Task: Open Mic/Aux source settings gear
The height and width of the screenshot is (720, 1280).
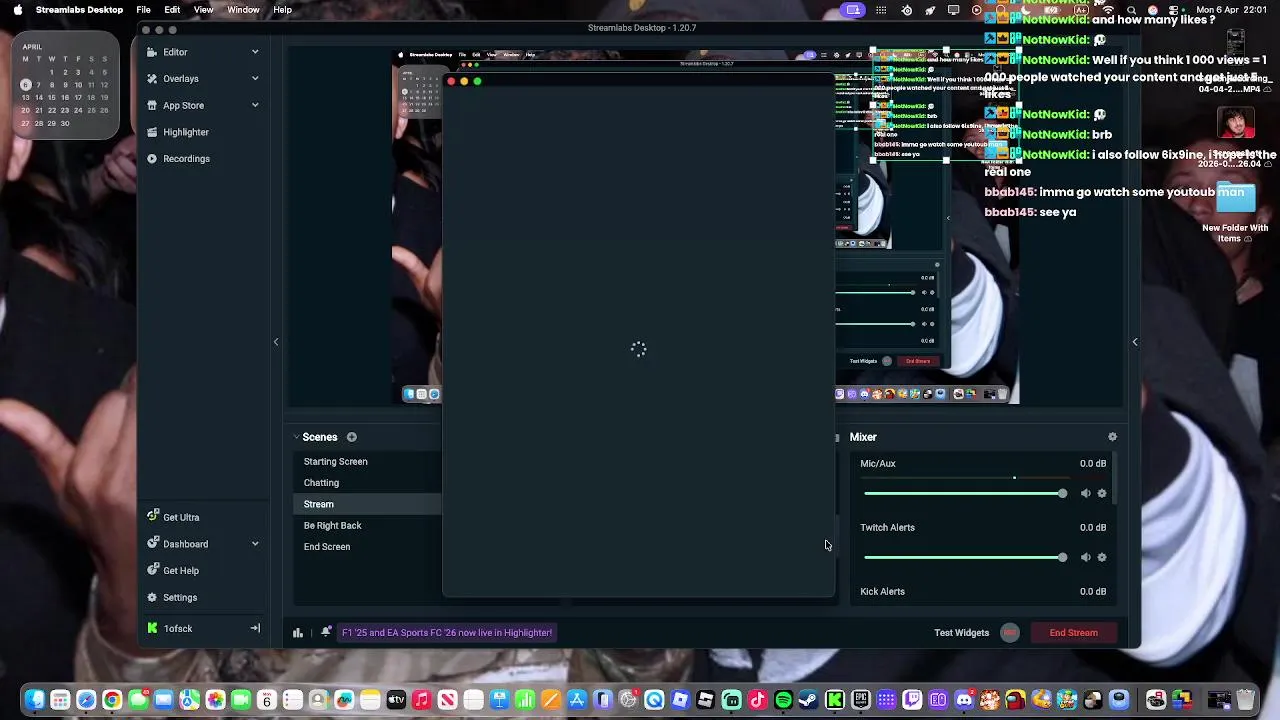Action: 1102,493
